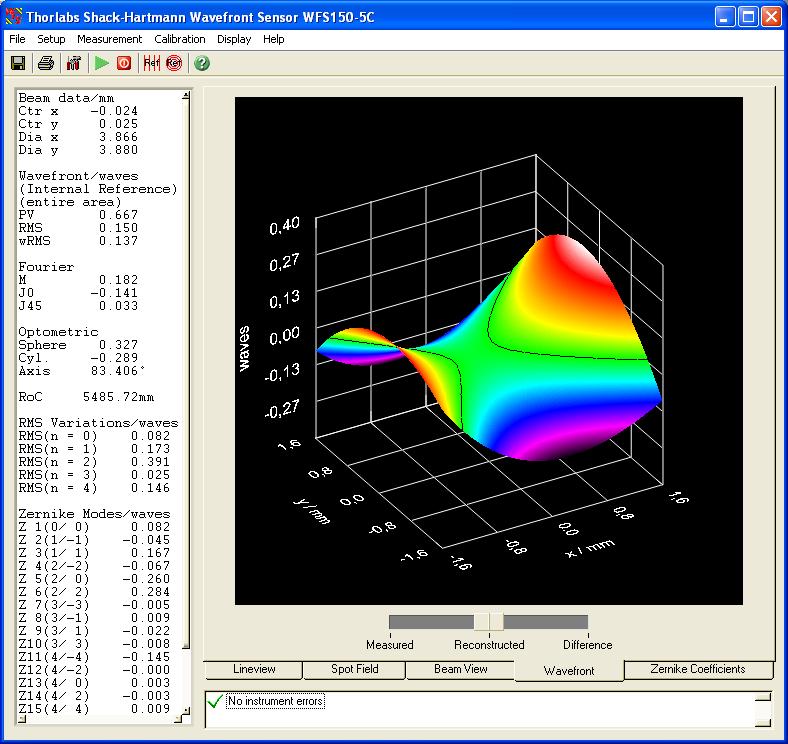Click the wavefront mode slider thumb
788x744 pixels.
[x=488, y=622]
